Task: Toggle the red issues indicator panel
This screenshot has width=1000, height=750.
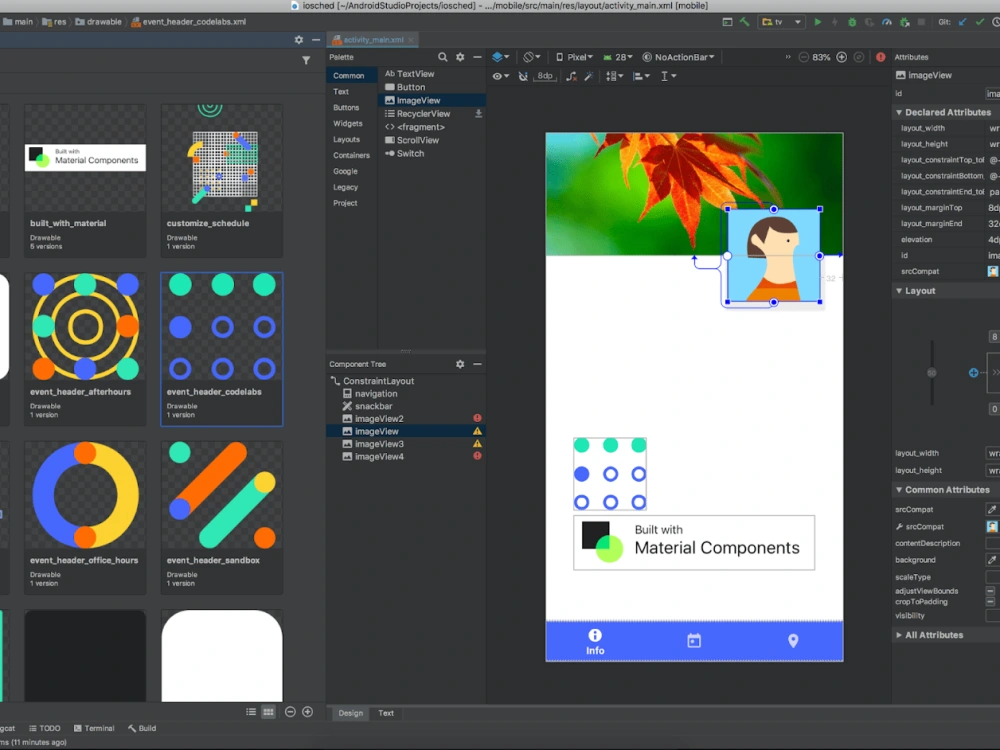Action: (881, 57)
